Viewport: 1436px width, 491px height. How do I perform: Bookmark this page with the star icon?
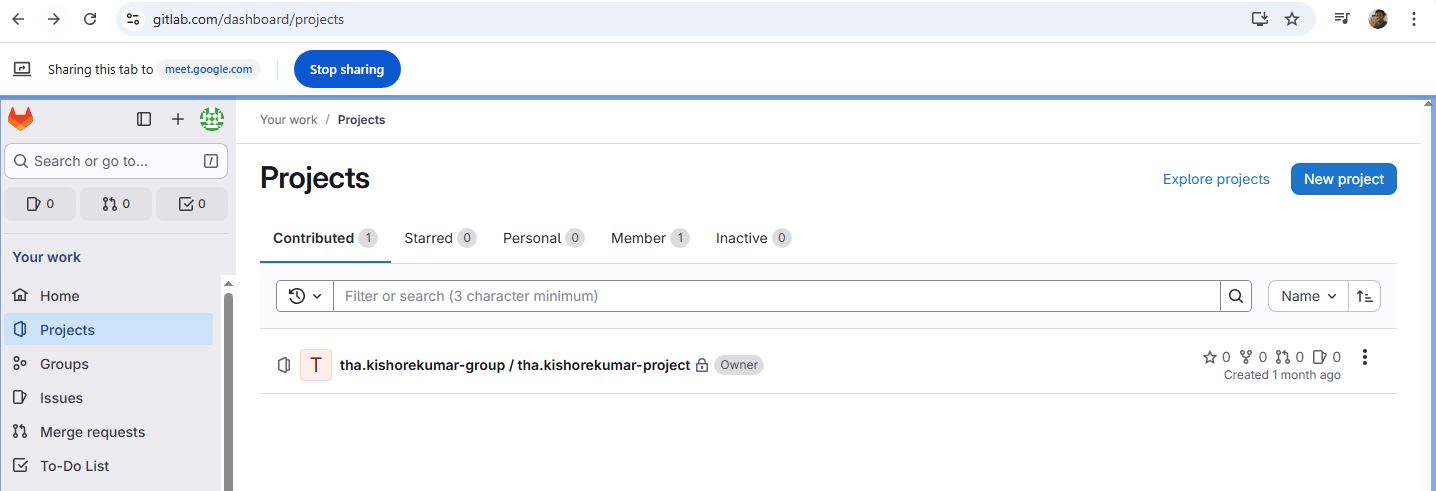click(x=1292, y=19)
